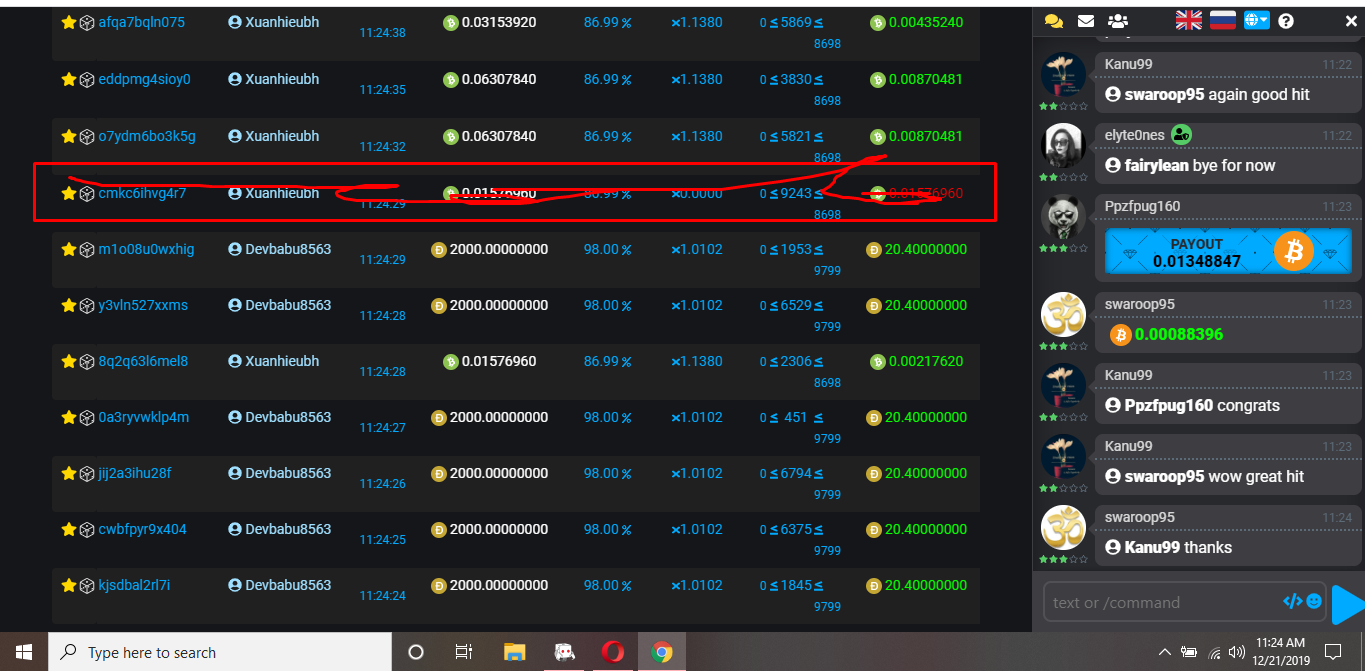
Task: Close the chat panel with X
Action: 1351,21
